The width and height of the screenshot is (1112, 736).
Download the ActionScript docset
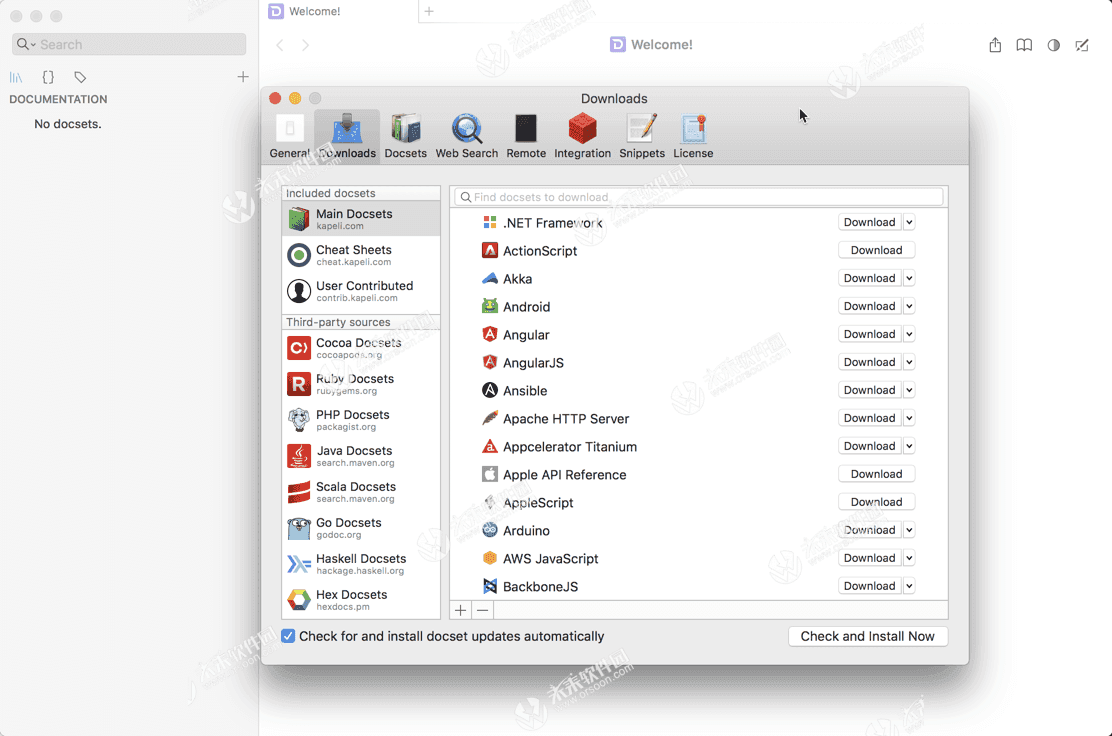tap(877, 250)
